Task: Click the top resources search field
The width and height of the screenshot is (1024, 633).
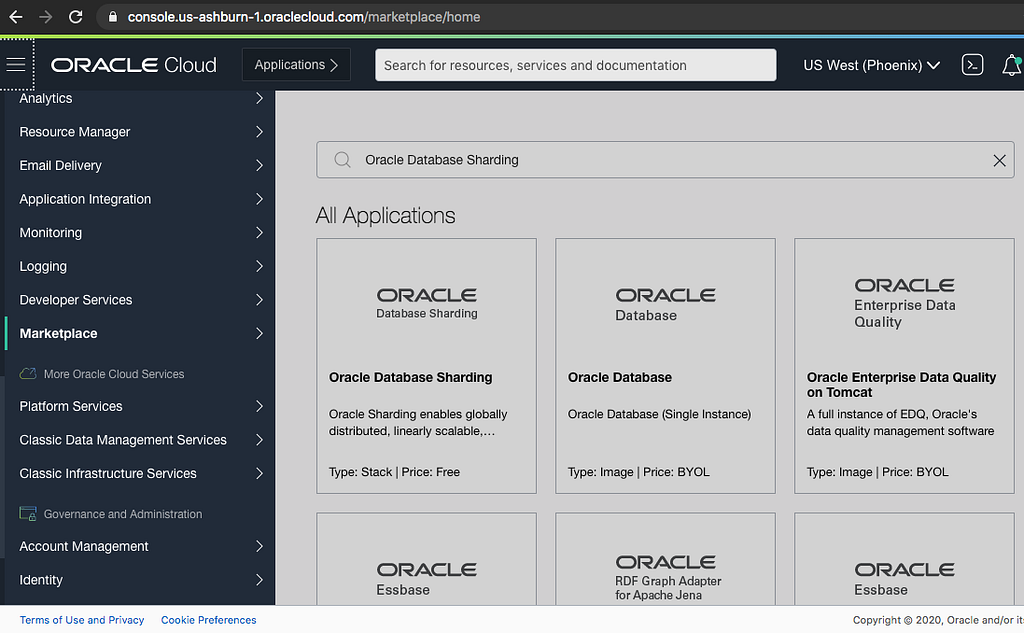Action: pyautogui.click(x=575, y=65)
